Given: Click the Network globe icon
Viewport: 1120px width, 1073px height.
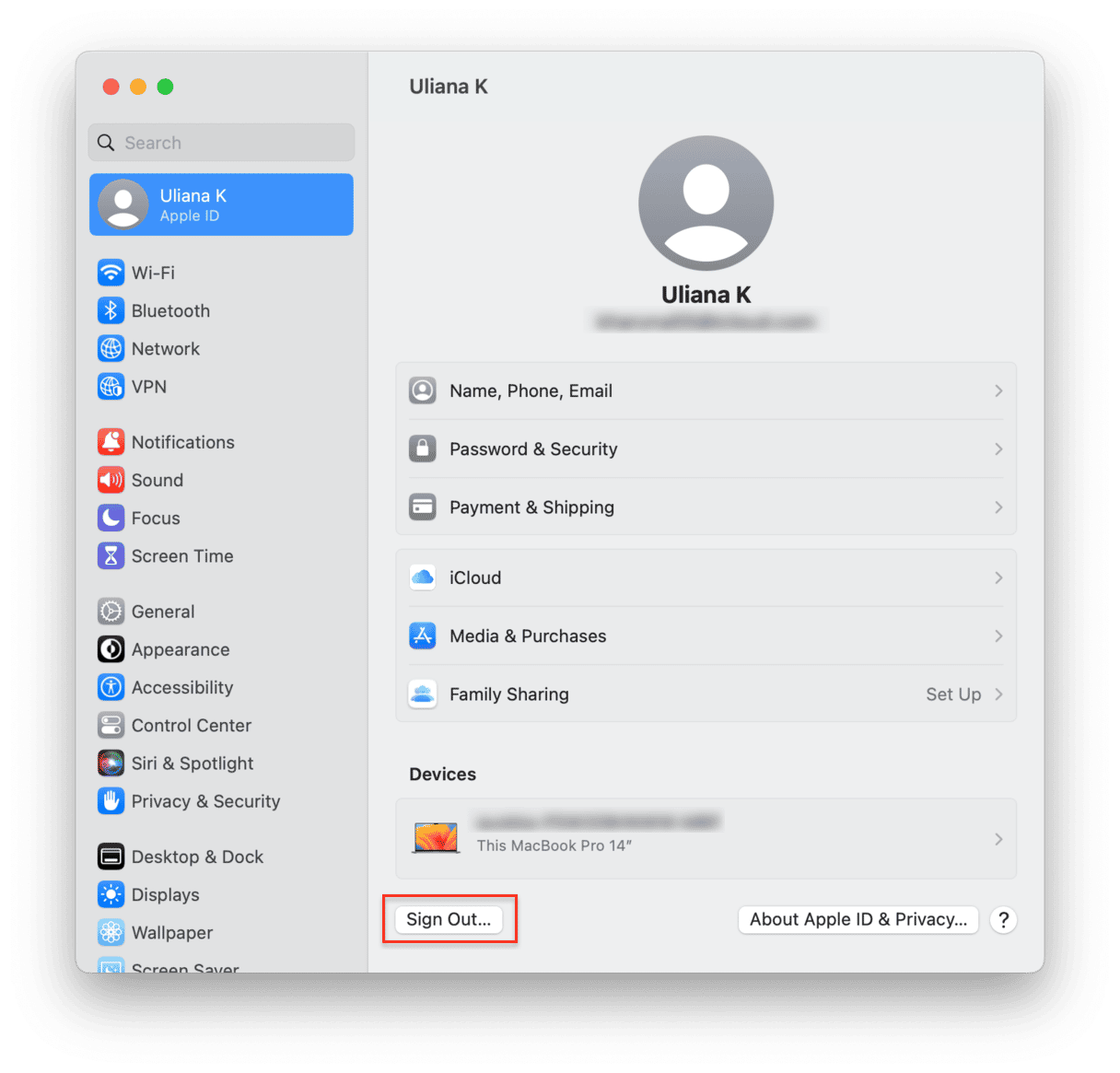Looking at the screenshot, I should point(111,348).
